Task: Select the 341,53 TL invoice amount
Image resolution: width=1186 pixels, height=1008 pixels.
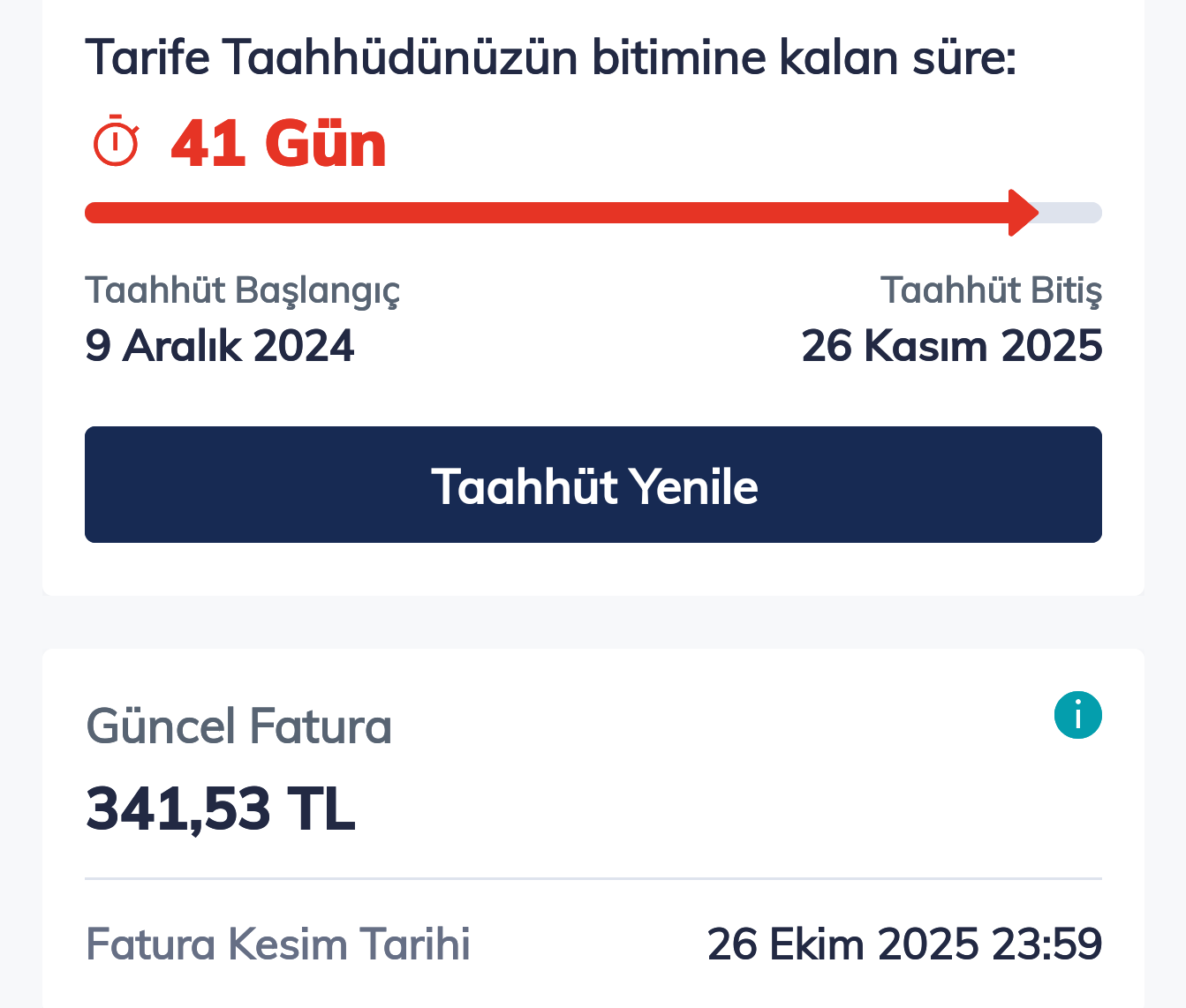Action: [x=221, y=809]
